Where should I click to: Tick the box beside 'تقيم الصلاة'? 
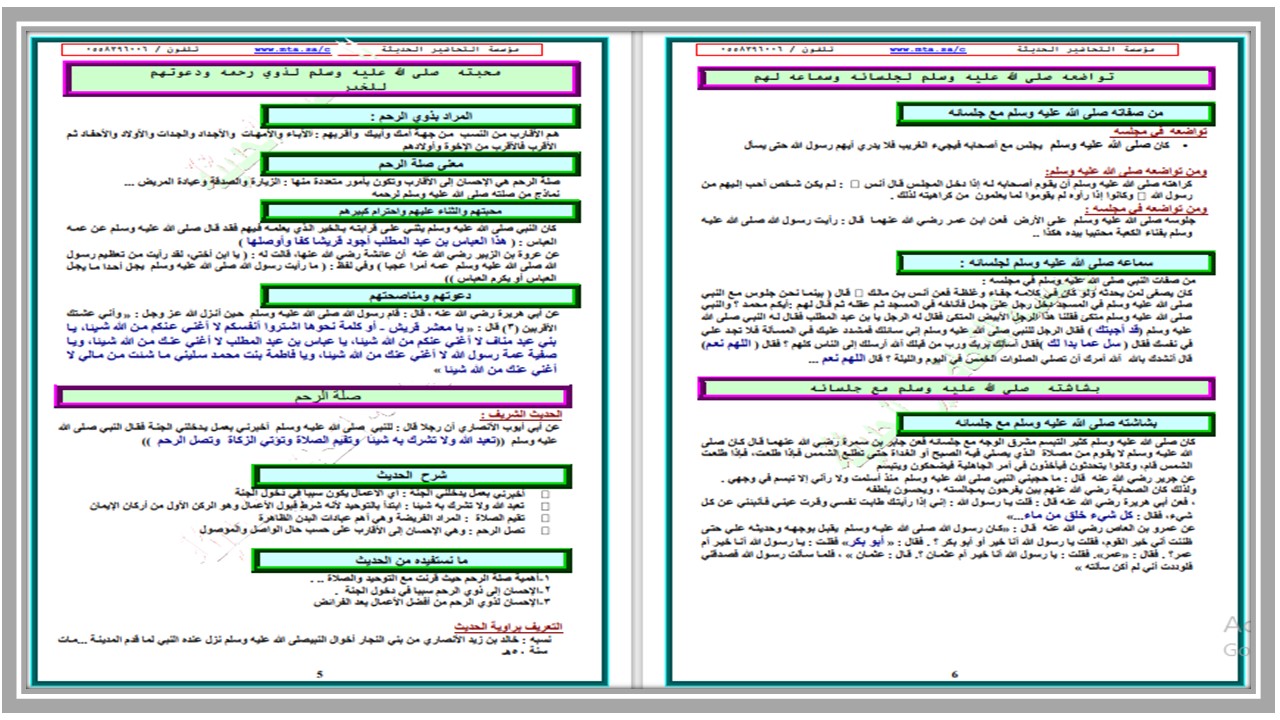point(546,519)
